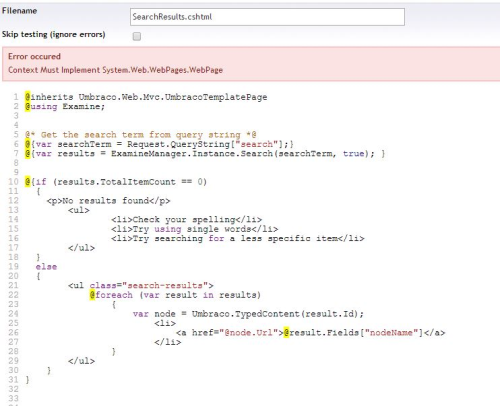
Task: Click the Filename input containing SearchResults.cshtml
Action: pos(267,17)
